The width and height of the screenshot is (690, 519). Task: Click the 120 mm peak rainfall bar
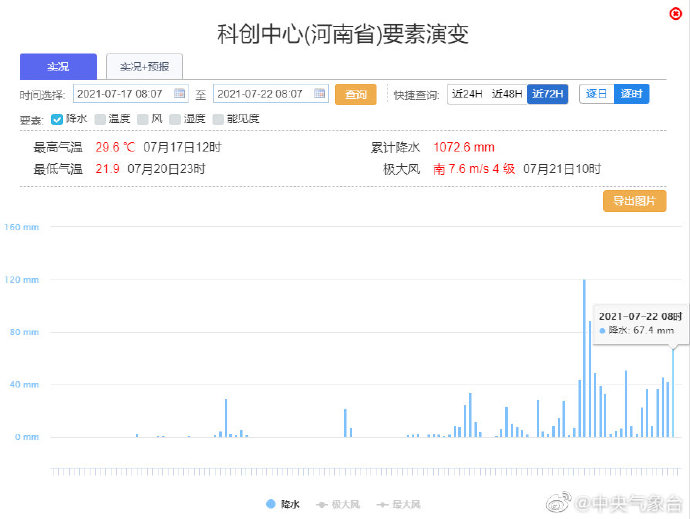tap(584, 358)
